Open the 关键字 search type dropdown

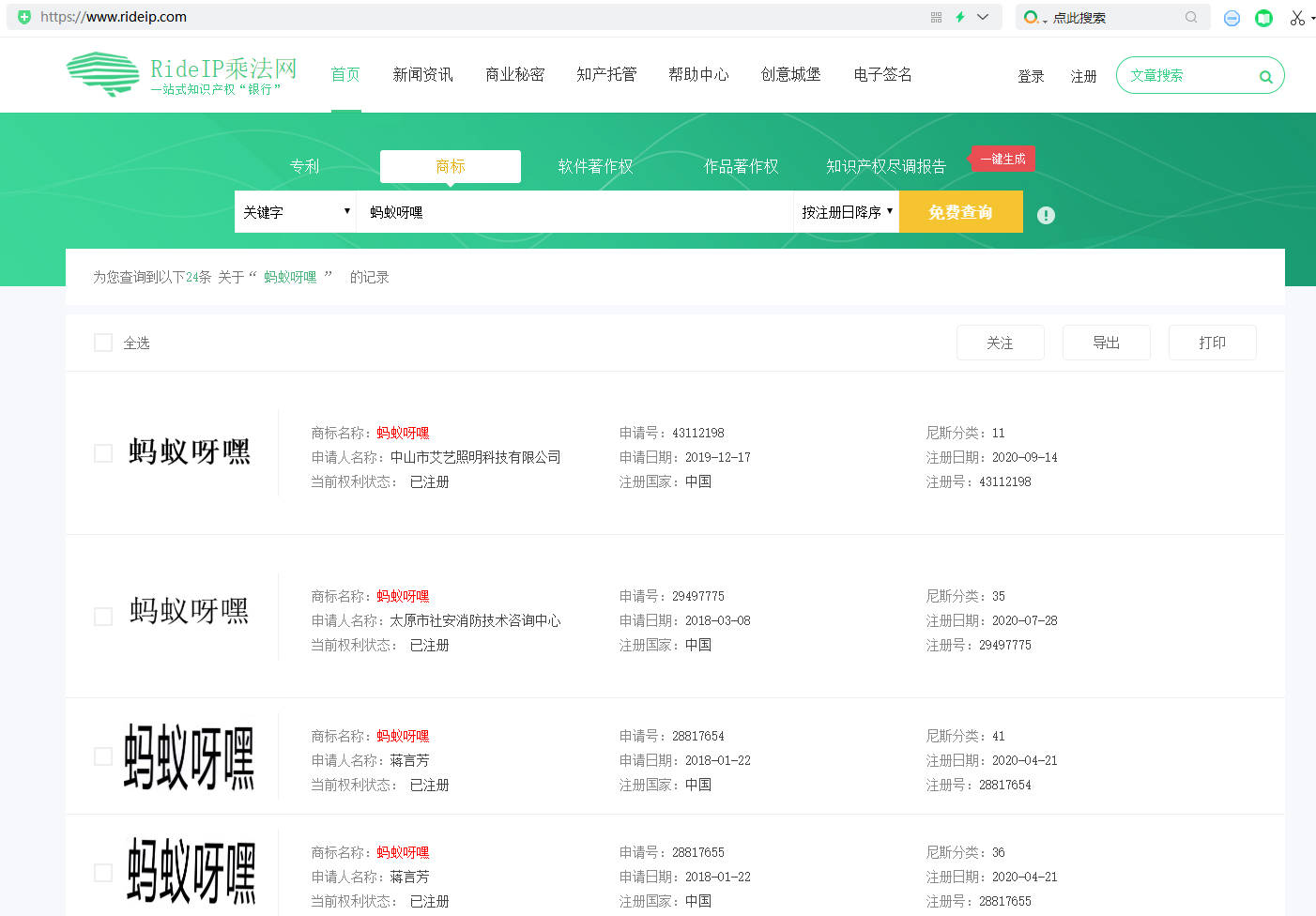[x=296, y=212]
